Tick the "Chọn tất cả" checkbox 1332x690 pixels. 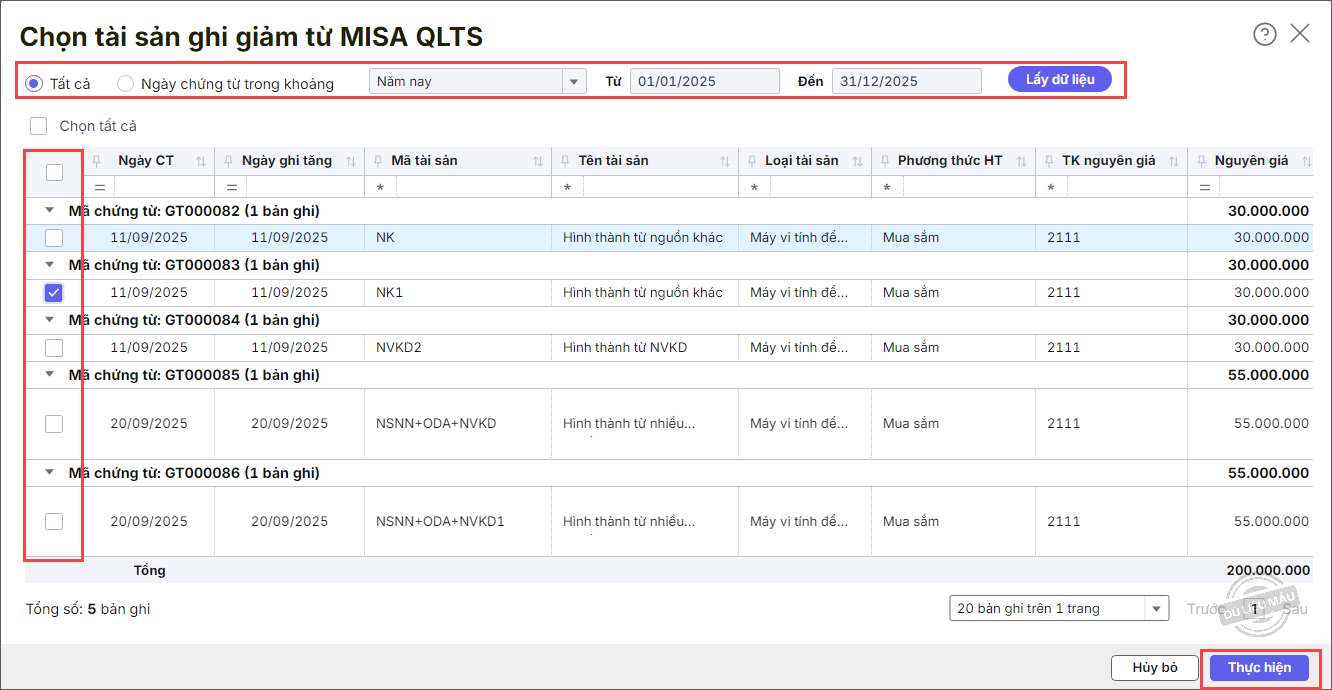[39, 126]
